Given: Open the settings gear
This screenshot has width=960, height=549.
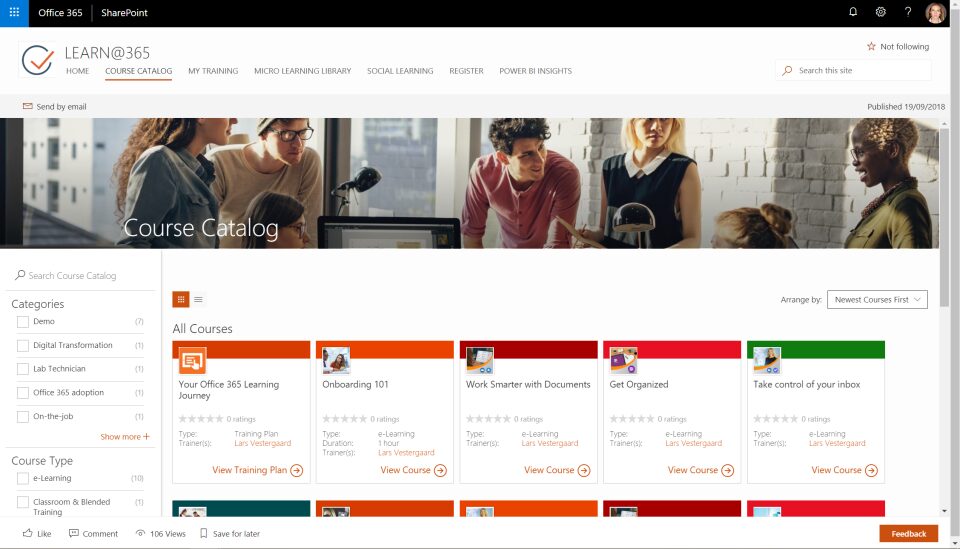Looking at the screenshot, I should [x=880, y=12].
